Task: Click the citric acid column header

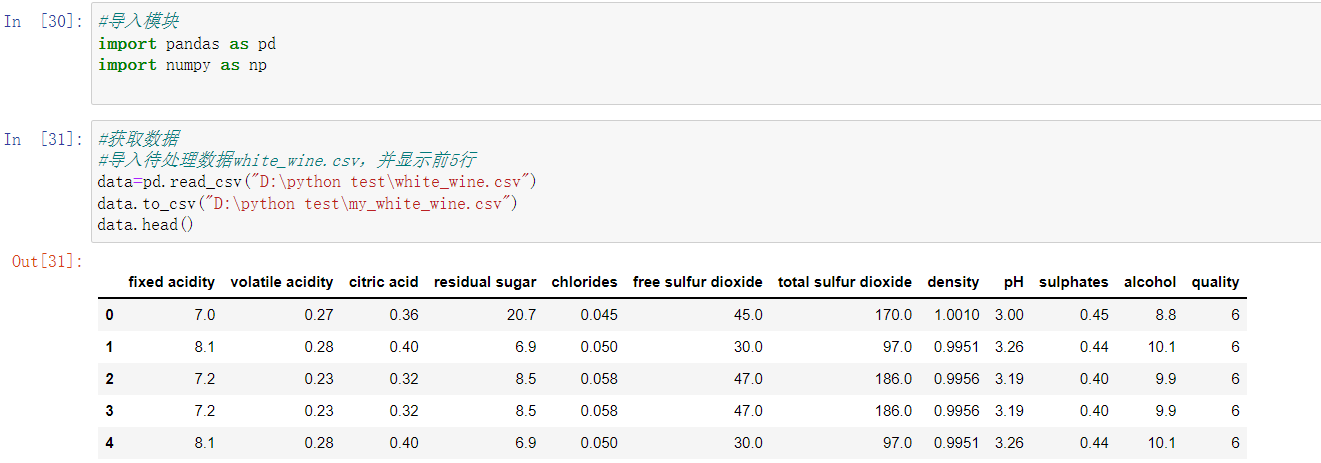Action: [x=384, y=282]
